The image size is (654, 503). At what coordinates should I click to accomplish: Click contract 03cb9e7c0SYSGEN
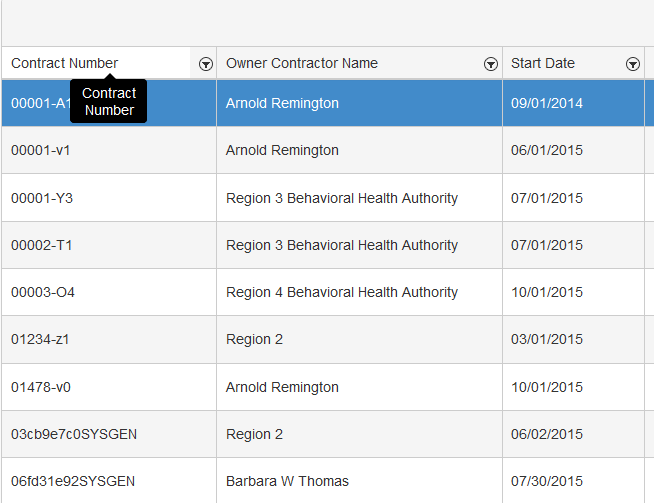pos(74,434)
